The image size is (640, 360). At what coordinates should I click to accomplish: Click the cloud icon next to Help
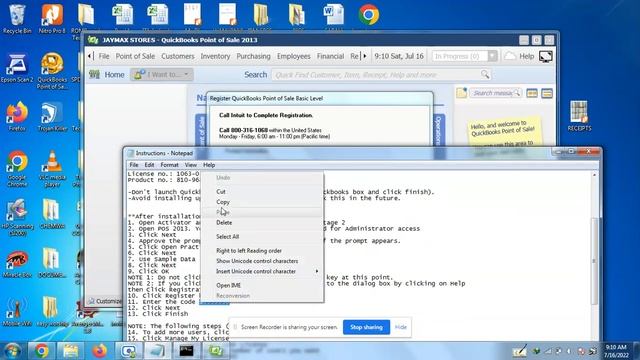click(510, 56)
